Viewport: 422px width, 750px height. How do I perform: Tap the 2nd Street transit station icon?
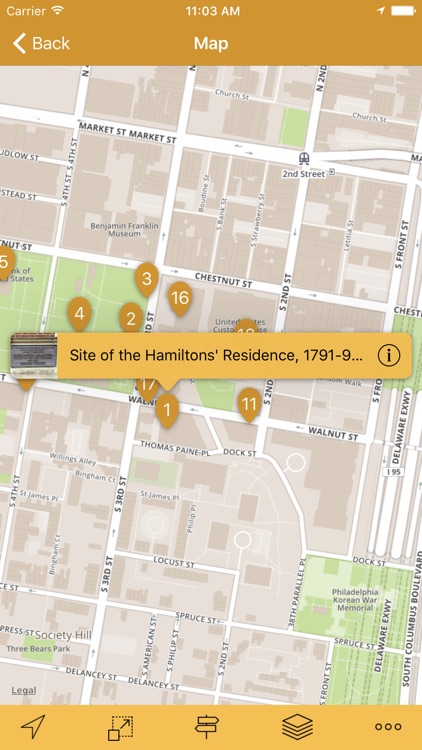click(304, 158)
